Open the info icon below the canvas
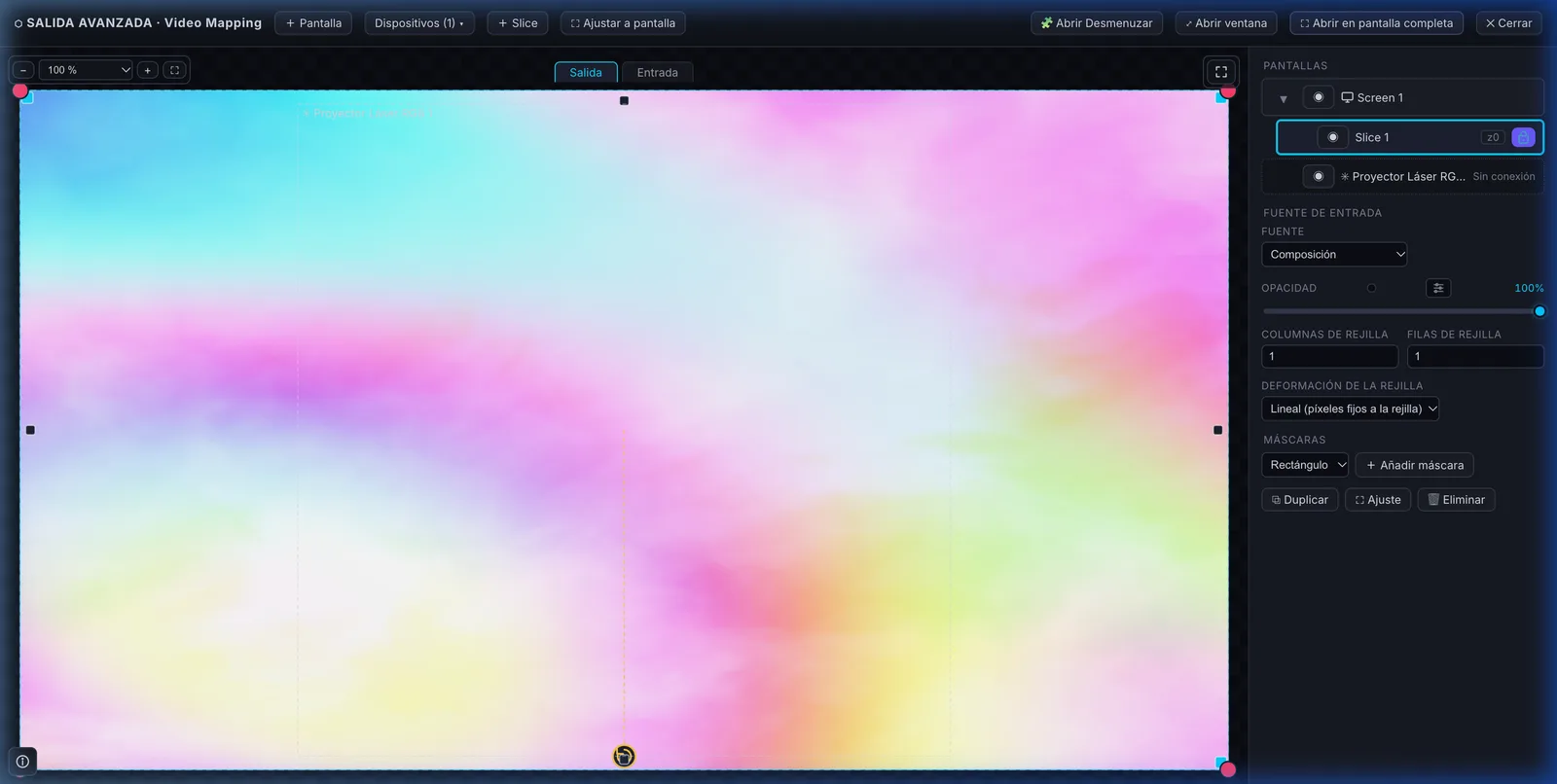This screenshot has width=1557, height=784. [x=22, y=762]
